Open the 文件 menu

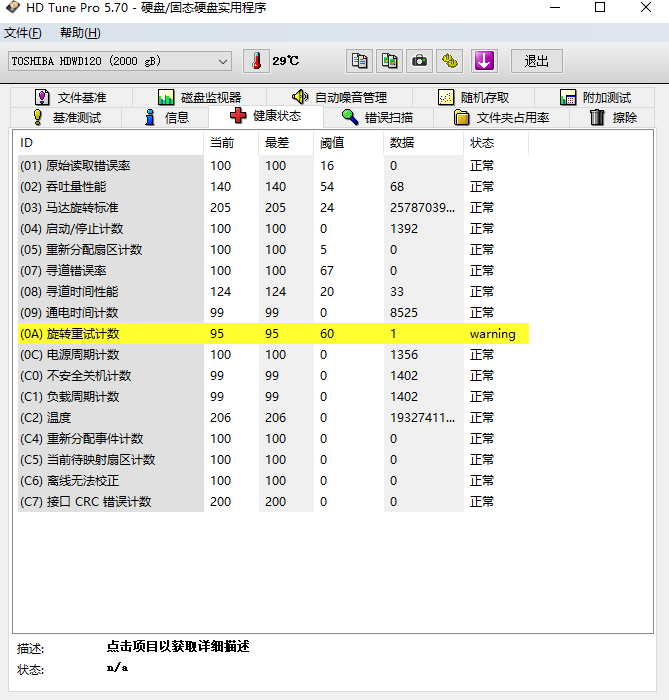click(x=23, y=33)
